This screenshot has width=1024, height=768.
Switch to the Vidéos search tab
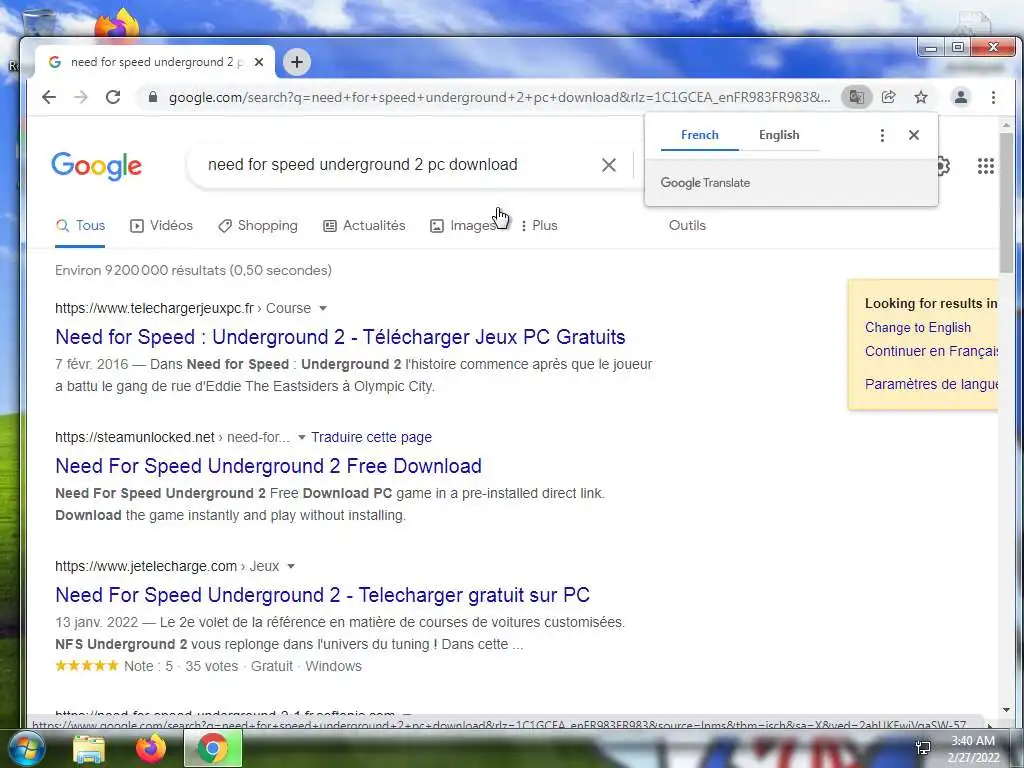(x=161, y=225)
